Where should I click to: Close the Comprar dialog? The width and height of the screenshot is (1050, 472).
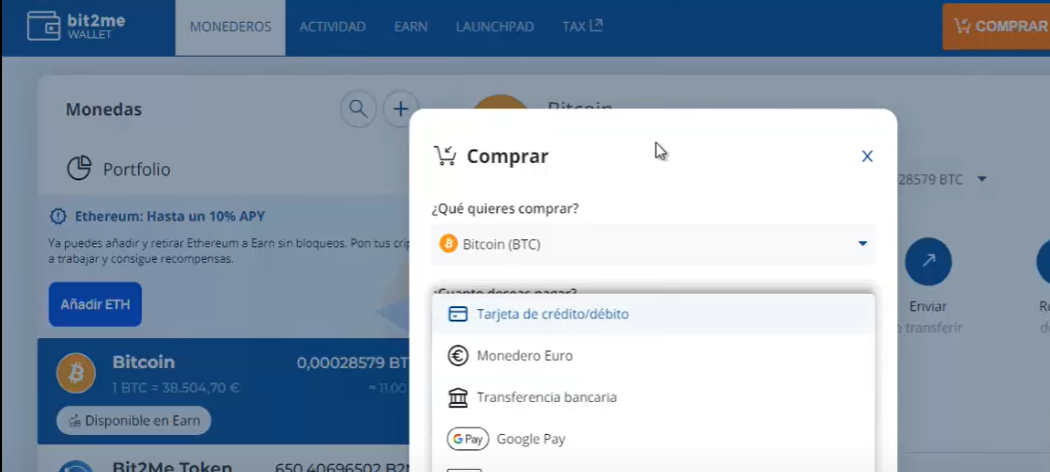(x=867, y=156)
